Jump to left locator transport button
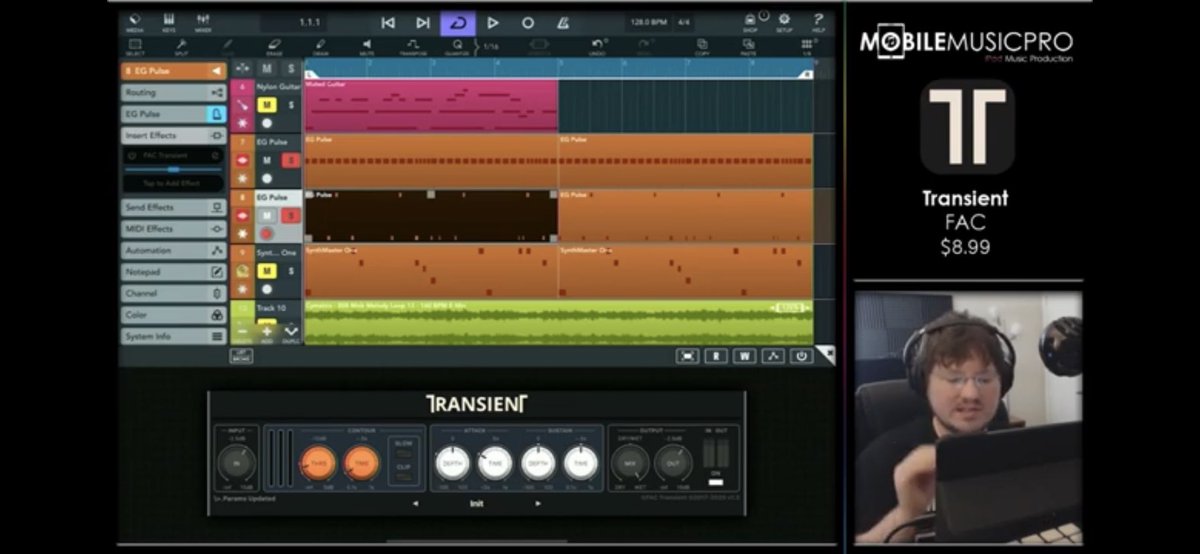The image size is (1200, 554). pyautogui.click(x=388, y=22)
